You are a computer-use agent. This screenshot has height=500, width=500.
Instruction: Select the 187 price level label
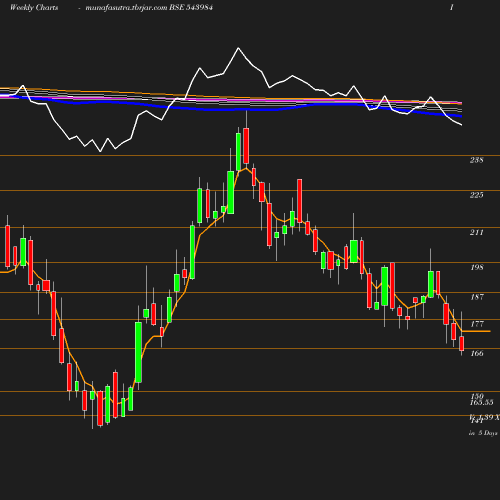point(477,297)
